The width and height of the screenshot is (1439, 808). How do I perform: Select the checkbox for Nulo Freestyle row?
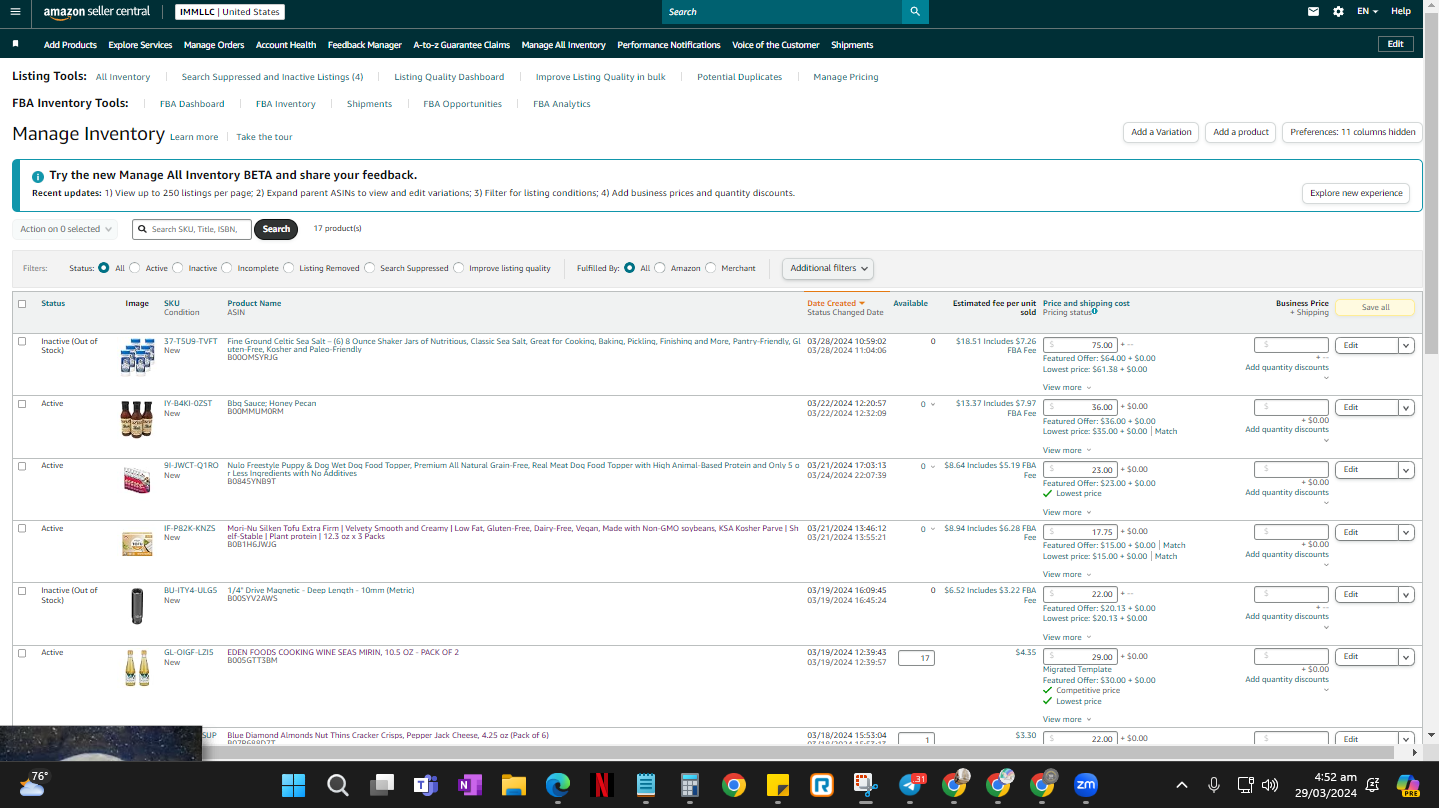click(22, 466)
